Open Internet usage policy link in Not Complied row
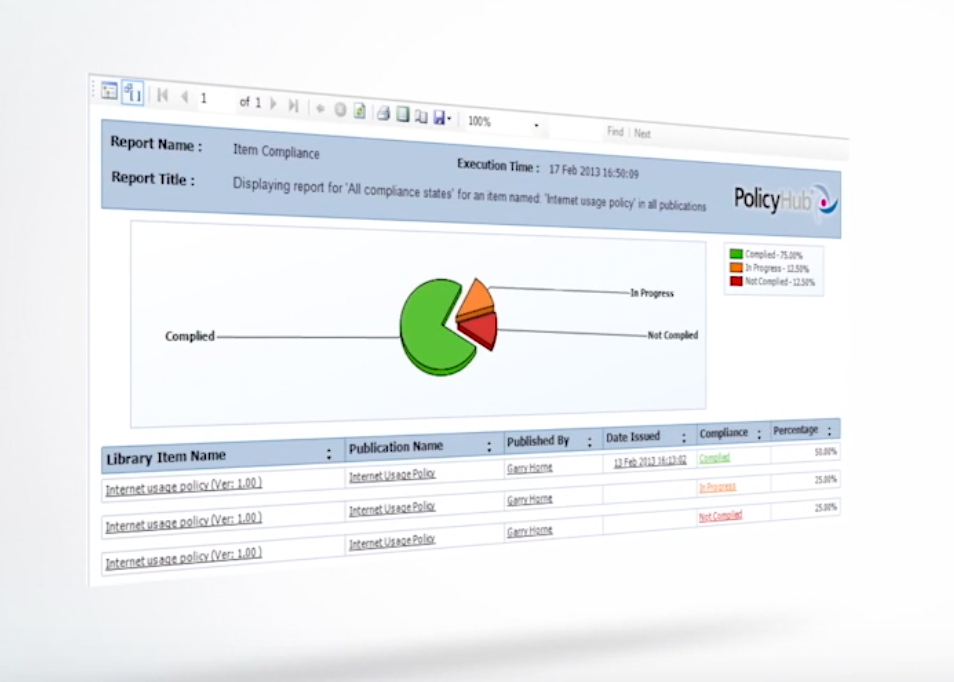 [x=184, y=558]
